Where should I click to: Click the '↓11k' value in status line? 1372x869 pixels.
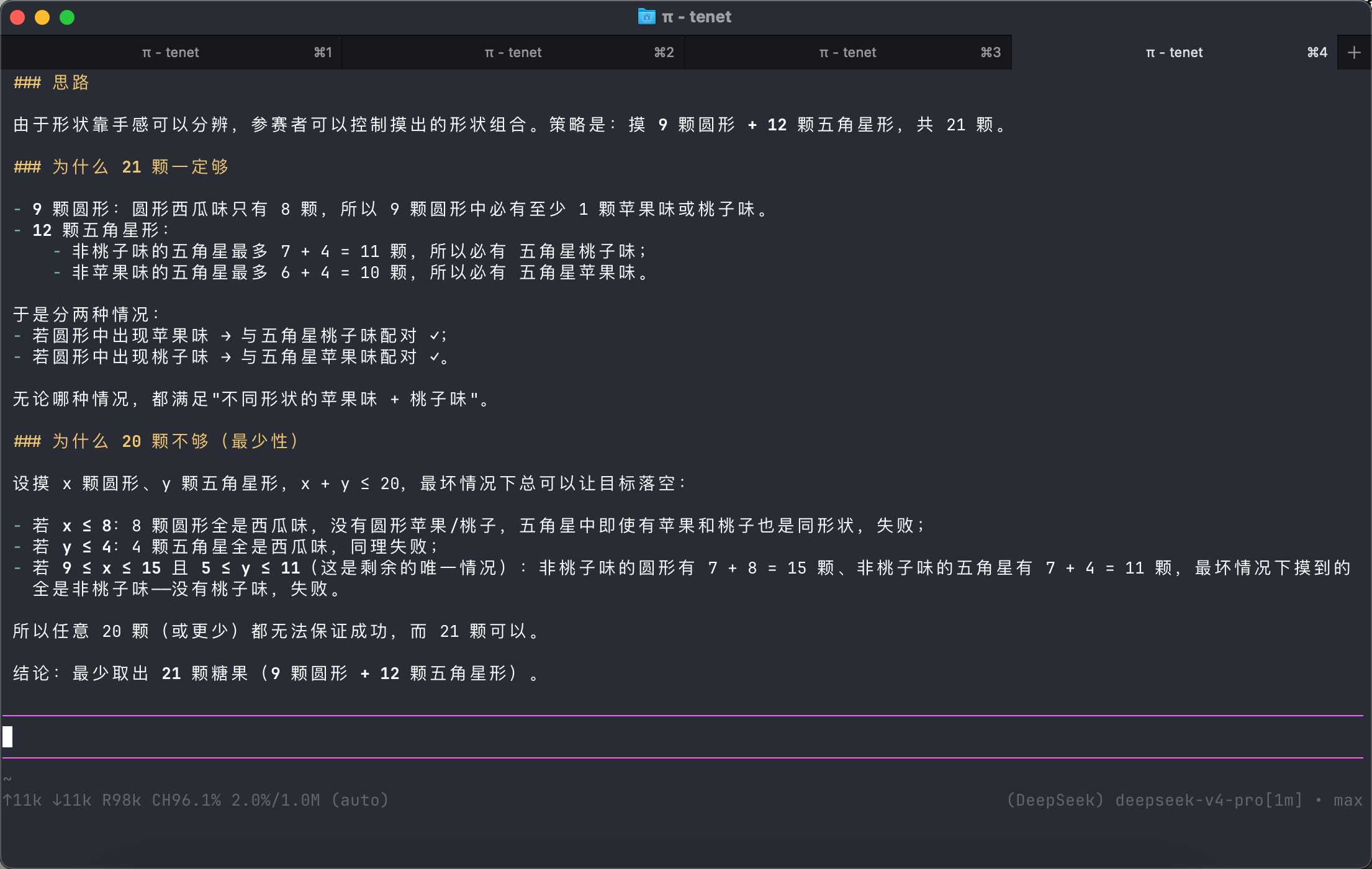[x=72, y=800]
